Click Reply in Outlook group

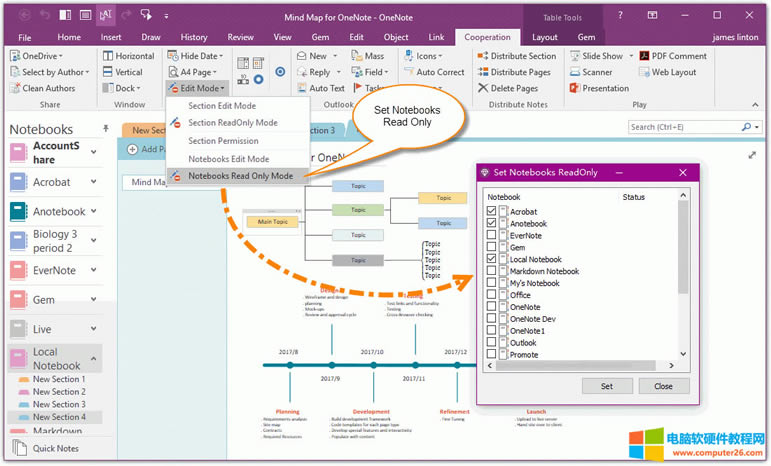coord(319,72)
